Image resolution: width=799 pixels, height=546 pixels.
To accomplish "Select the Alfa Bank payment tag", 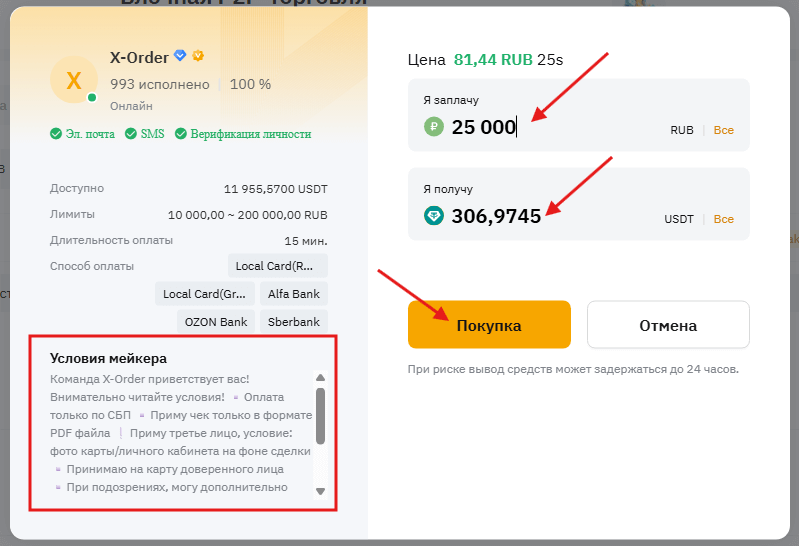I will pyautogui.click(x=293, y=294).
